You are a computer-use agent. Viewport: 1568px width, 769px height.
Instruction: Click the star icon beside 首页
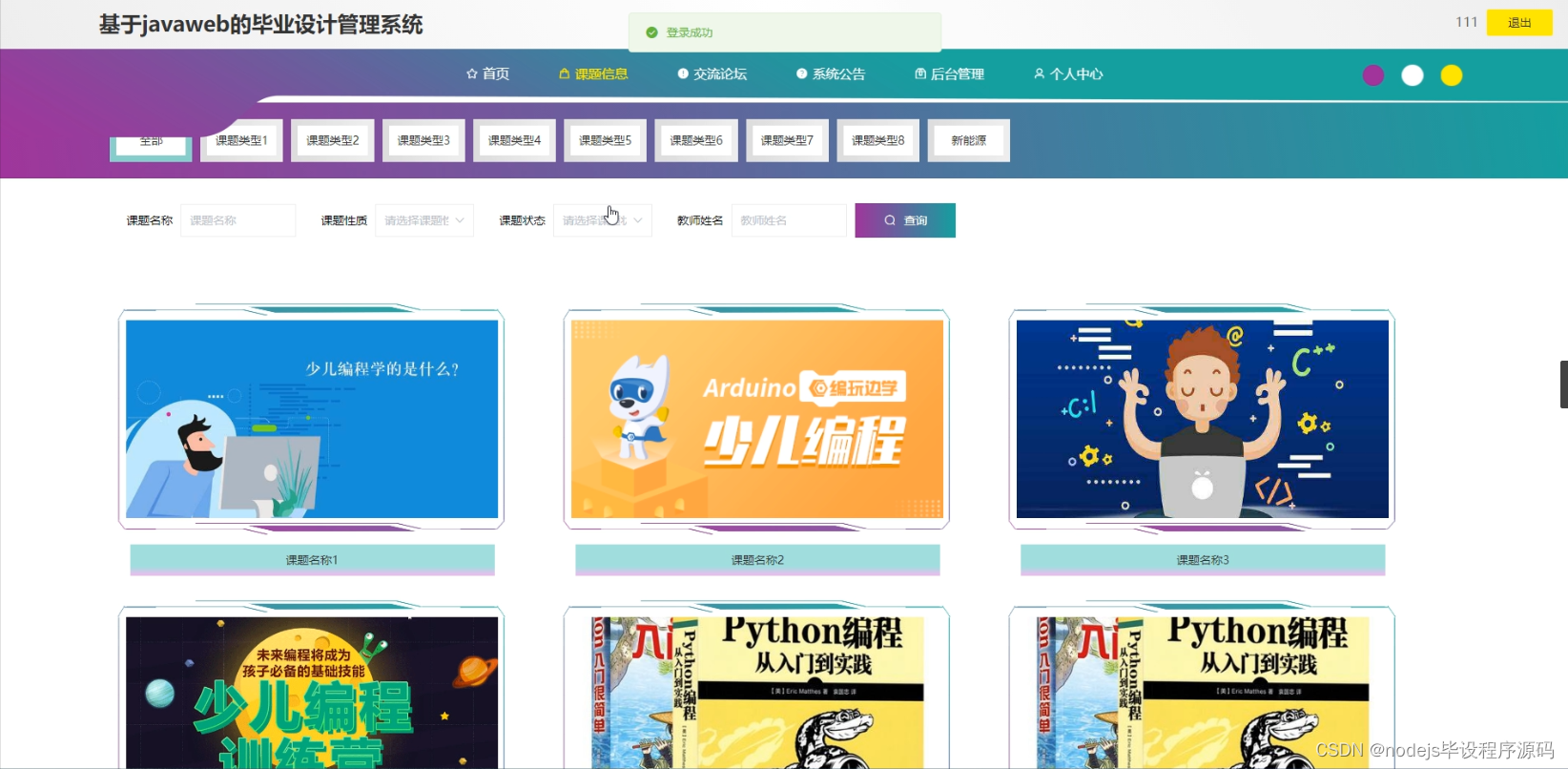tap(471, 74)
